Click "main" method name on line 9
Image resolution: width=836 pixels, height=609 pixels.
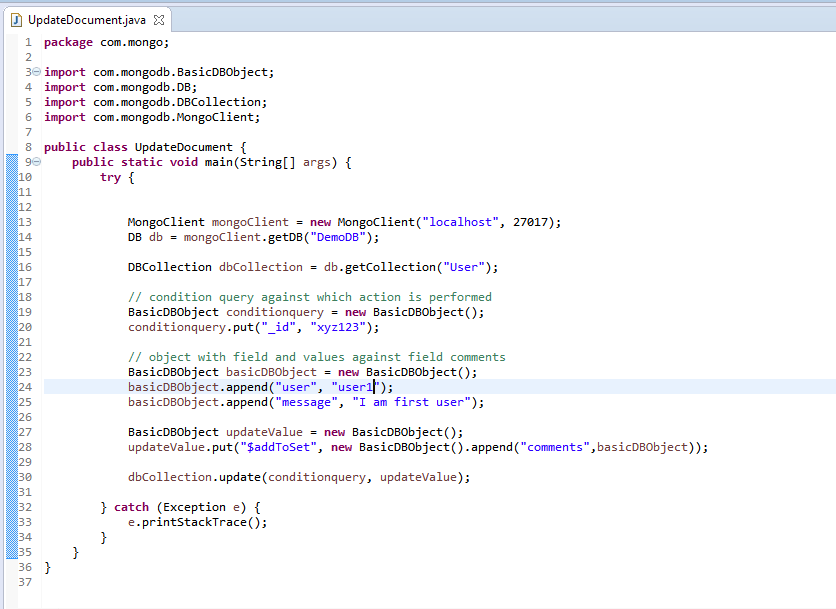coord(219,162)
